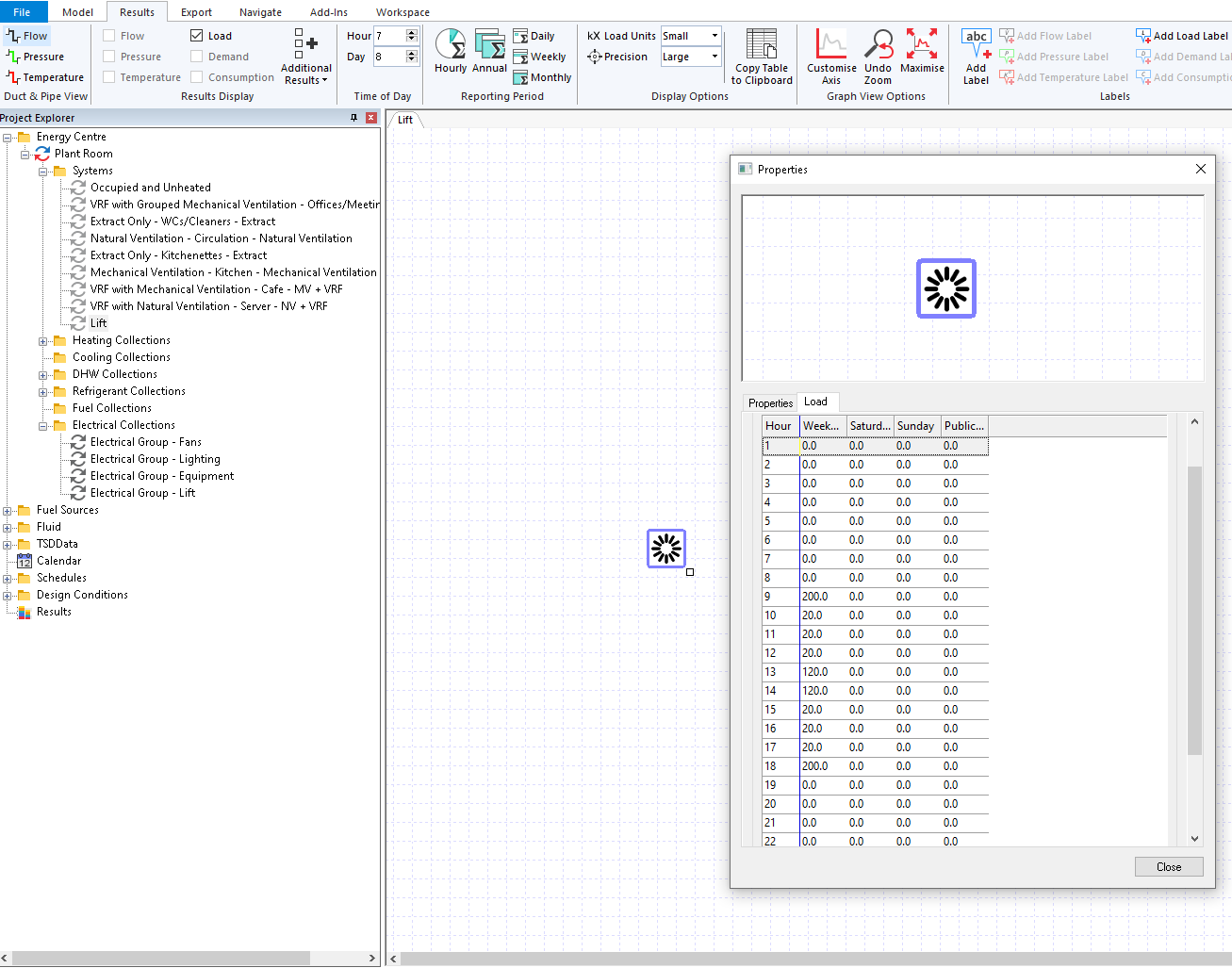
Task: Select the Lift component on canvas
Action: (666, 549)
